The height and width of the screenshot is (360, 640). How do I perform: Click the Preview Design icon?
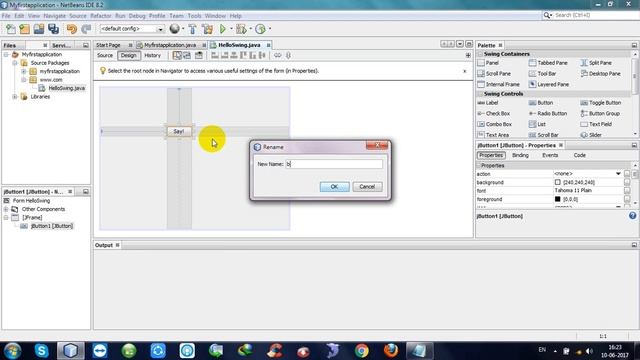coord(199,56)
